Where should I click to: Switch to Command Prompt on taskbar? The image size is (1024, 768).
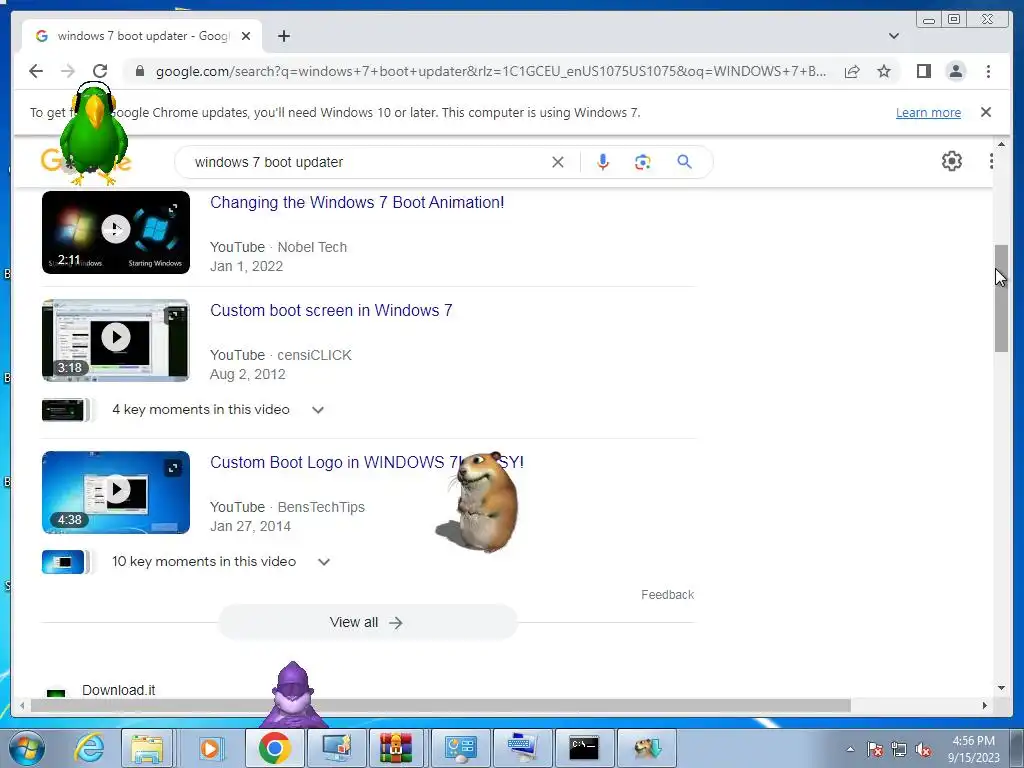[583, 748]
